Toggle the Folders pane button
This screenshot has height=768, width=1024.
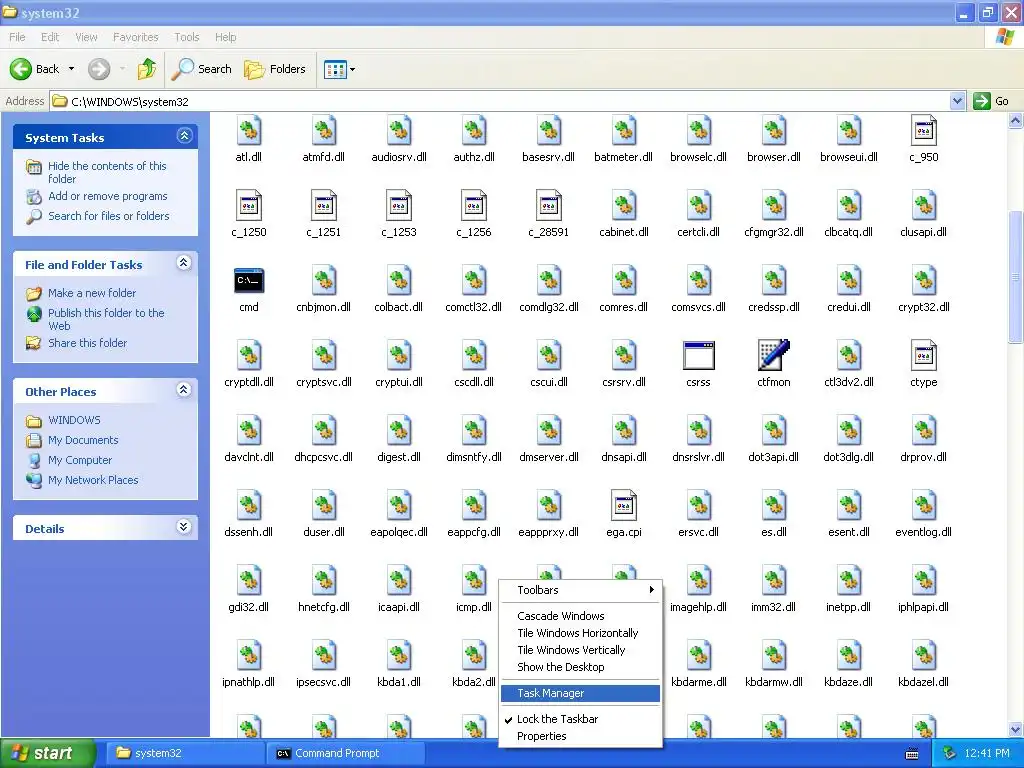[x=275, y=69]
